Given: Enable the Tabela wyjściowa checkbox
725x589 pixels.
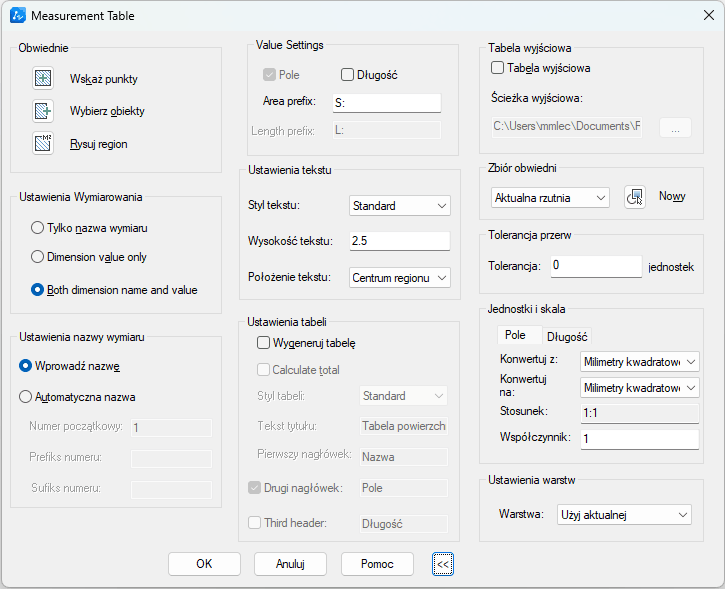Looking at the screenshot, I should [498, 69].
